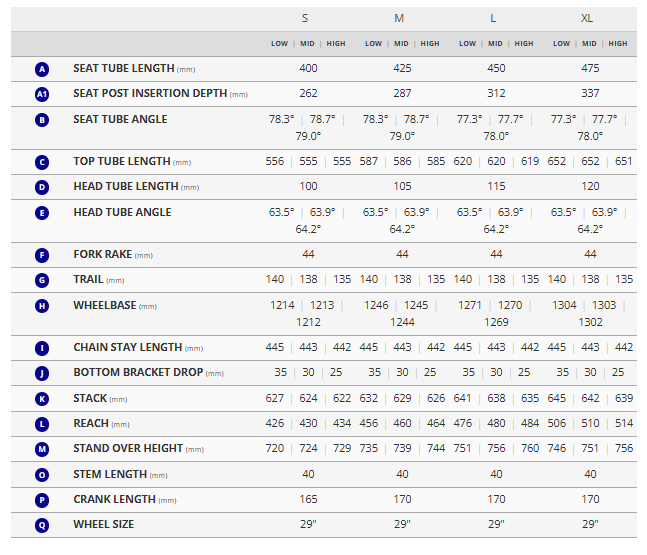Click the "M" size column header
647x555 pixels.
point(399,19)
